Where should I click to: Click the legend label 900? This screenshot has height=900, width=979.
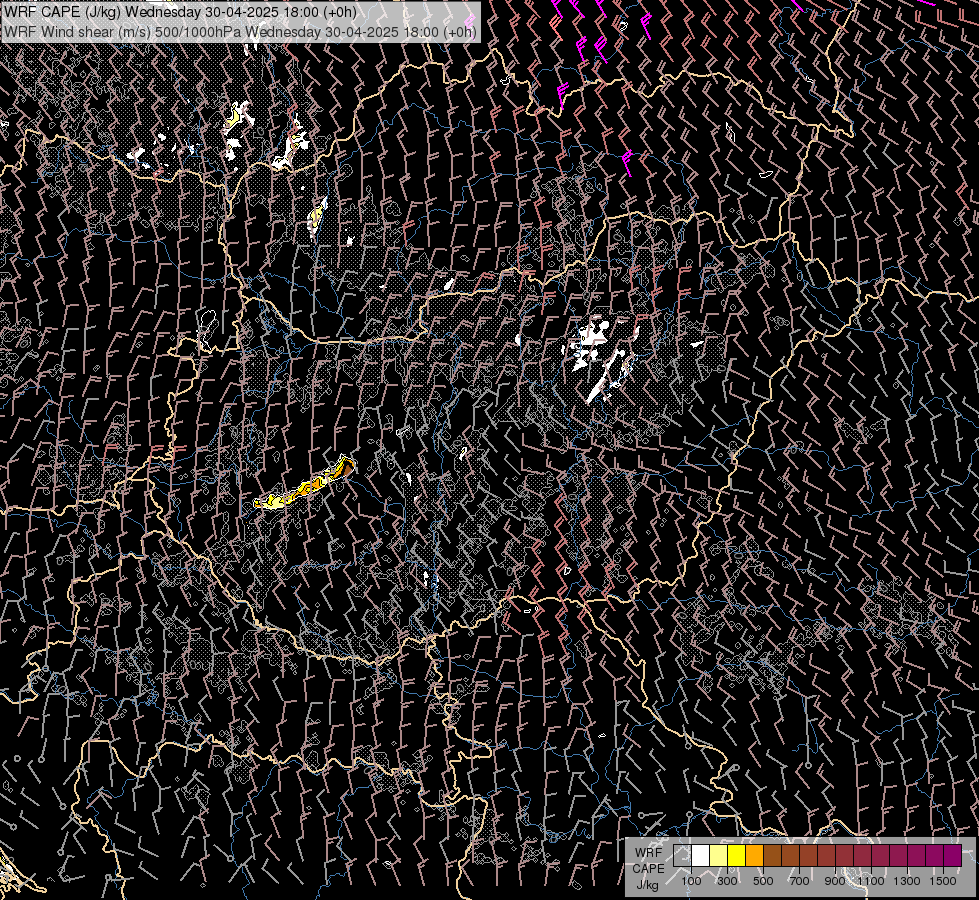tap(835, 881)
